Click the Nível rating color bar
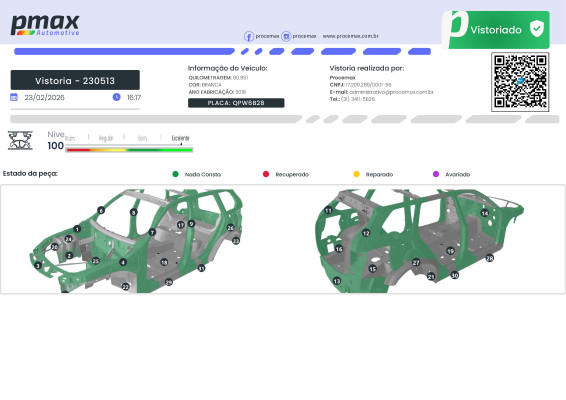The image size is (566, 400). pyautogui.click(x=129, y=149)
